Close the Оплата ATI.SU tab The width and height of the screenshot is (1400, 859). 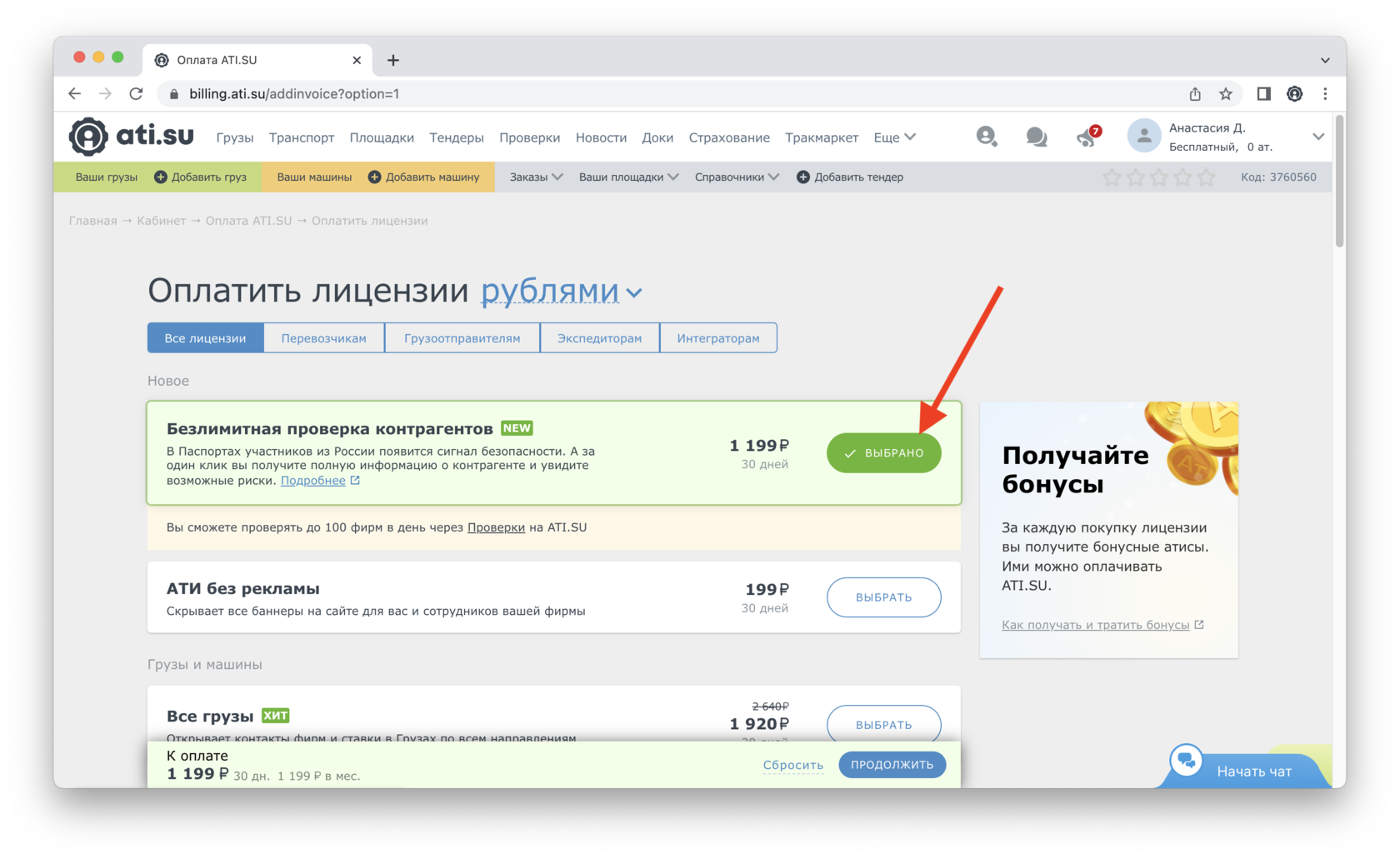point(357,60)
